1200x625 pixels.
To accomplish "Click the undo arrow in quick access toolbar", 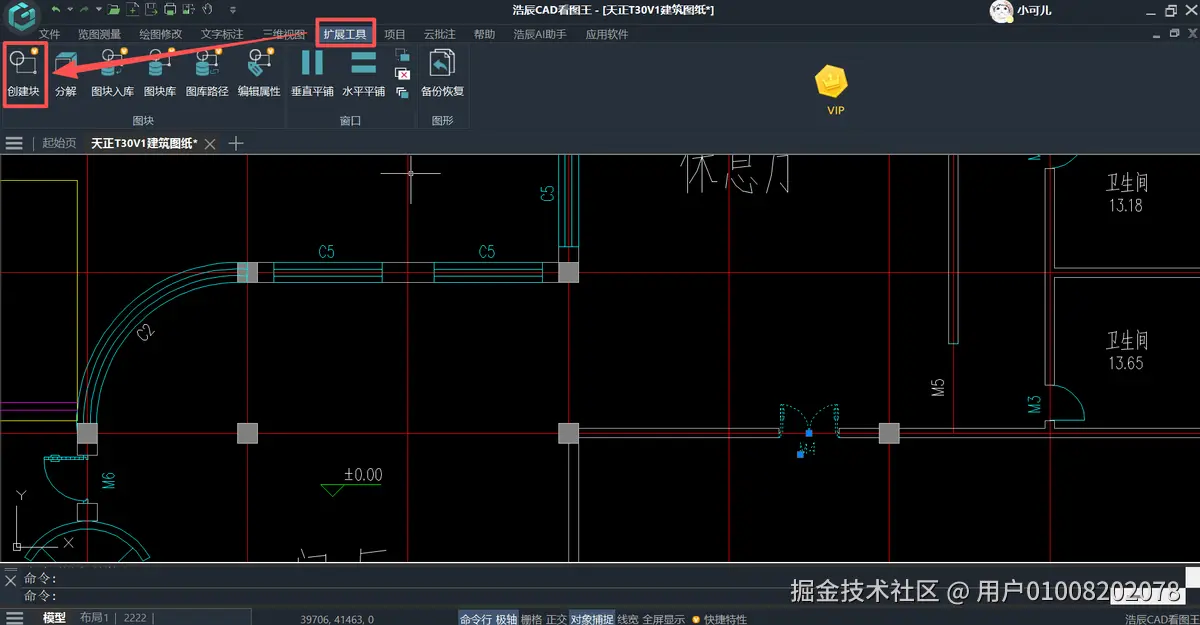I will click(x=56, y=10).
